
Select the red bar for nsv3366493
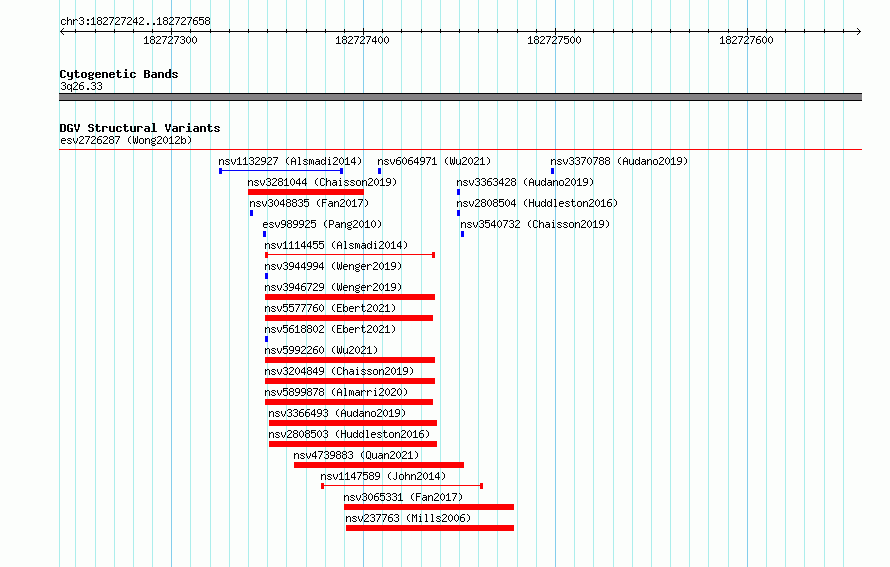pyautogui.click(x=352, y=423)
